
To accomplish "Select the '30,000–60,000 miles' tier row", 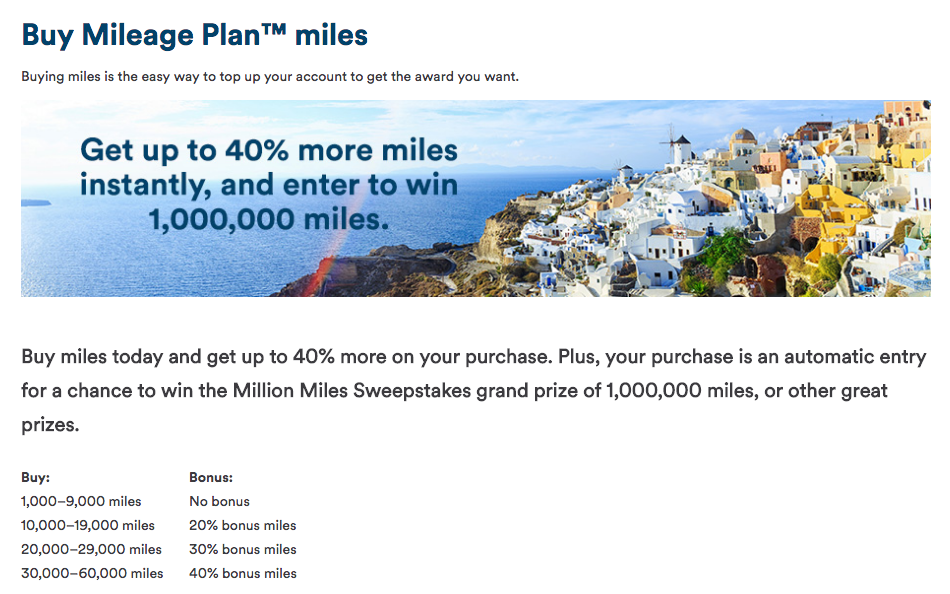I will tap(92, 573).
